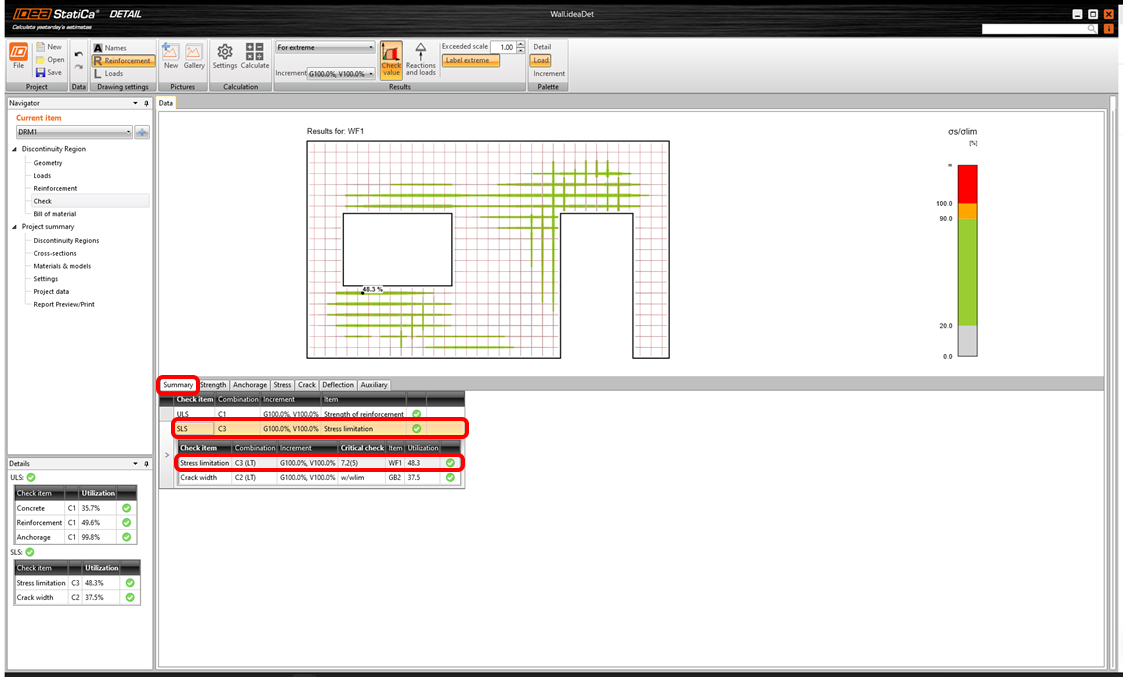Open an existing project file
The width and height of the screenshot is (1123, 677).
pos(49,59)
